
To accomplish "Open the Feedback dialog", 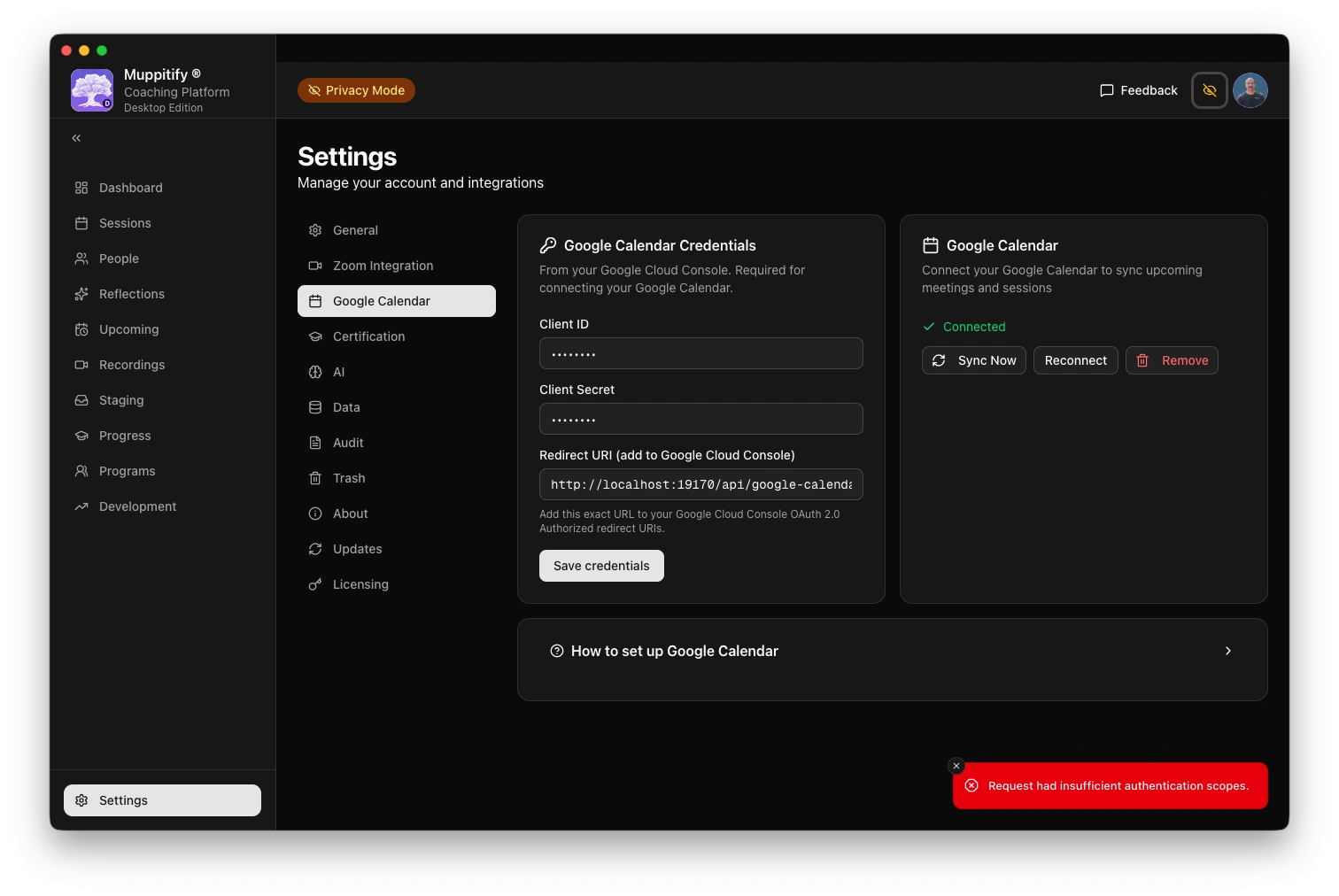I will point(1138,90).
